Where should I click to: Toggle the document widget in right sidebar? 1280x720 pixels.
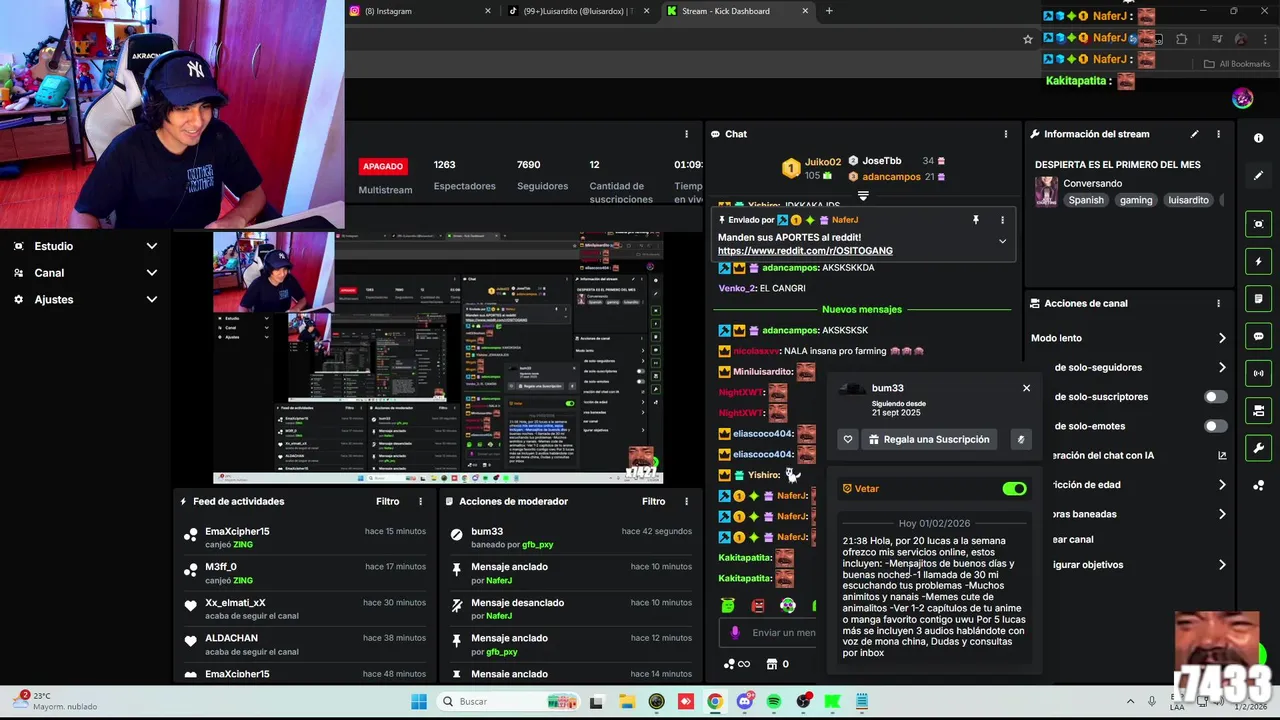tap(1258, 299)
